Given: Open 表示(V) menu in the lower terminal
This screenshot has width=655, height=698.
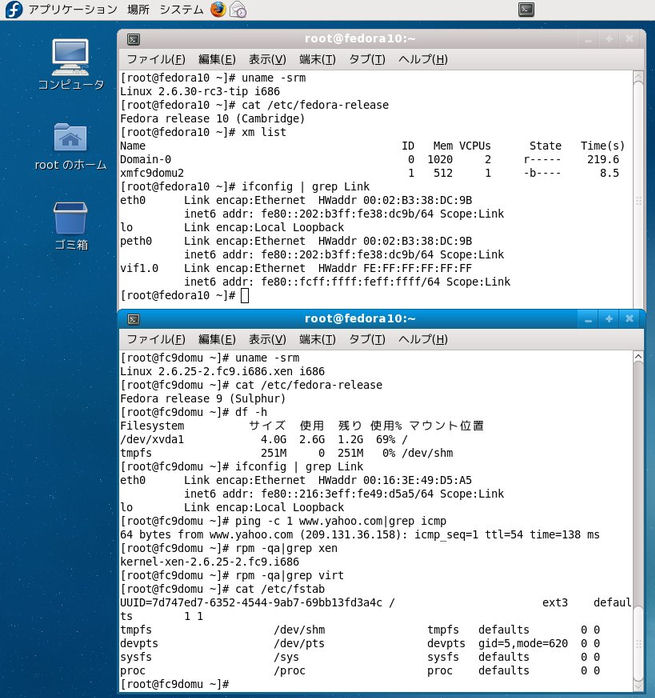Looking at the screenshot, I should pyautogui.click(x=267, y=339).
